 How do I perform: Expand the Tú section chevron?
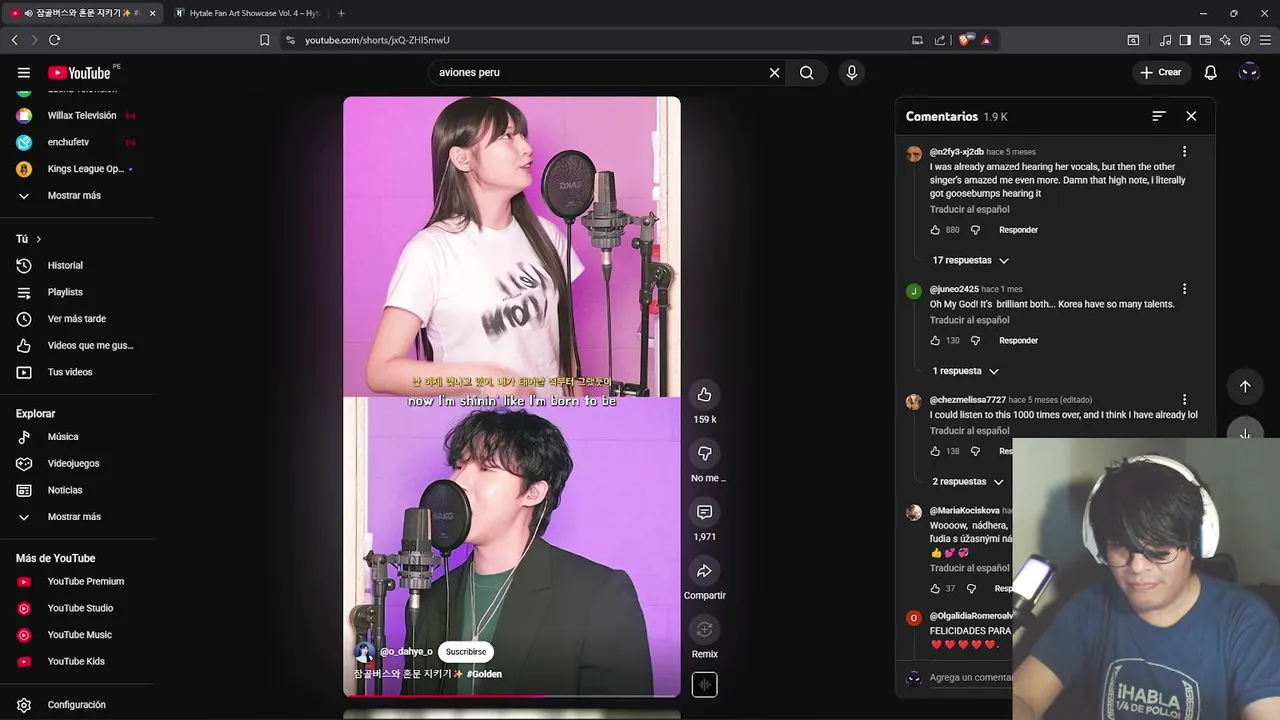point(38,239)
